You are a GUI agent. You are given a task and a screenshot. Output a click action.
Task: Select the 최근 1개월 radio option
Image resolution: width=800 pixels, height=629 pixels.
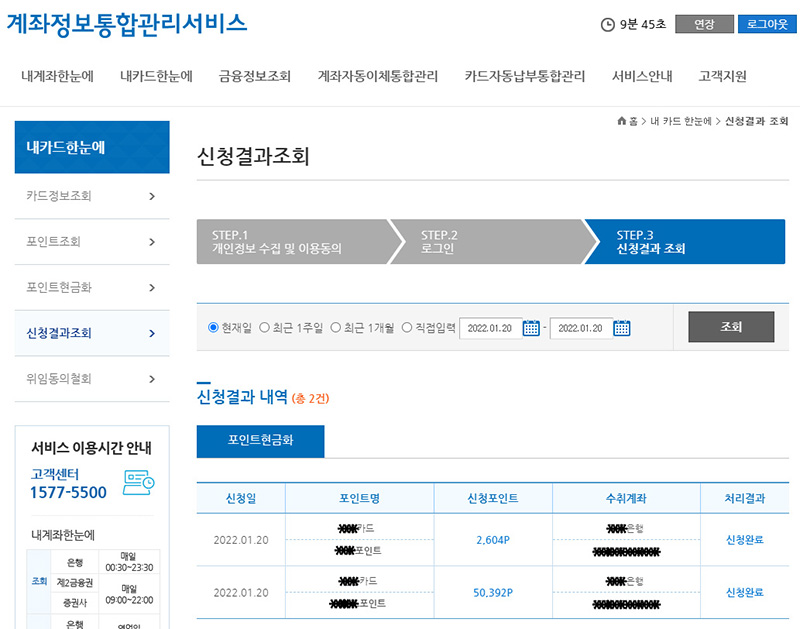[336, 328]
